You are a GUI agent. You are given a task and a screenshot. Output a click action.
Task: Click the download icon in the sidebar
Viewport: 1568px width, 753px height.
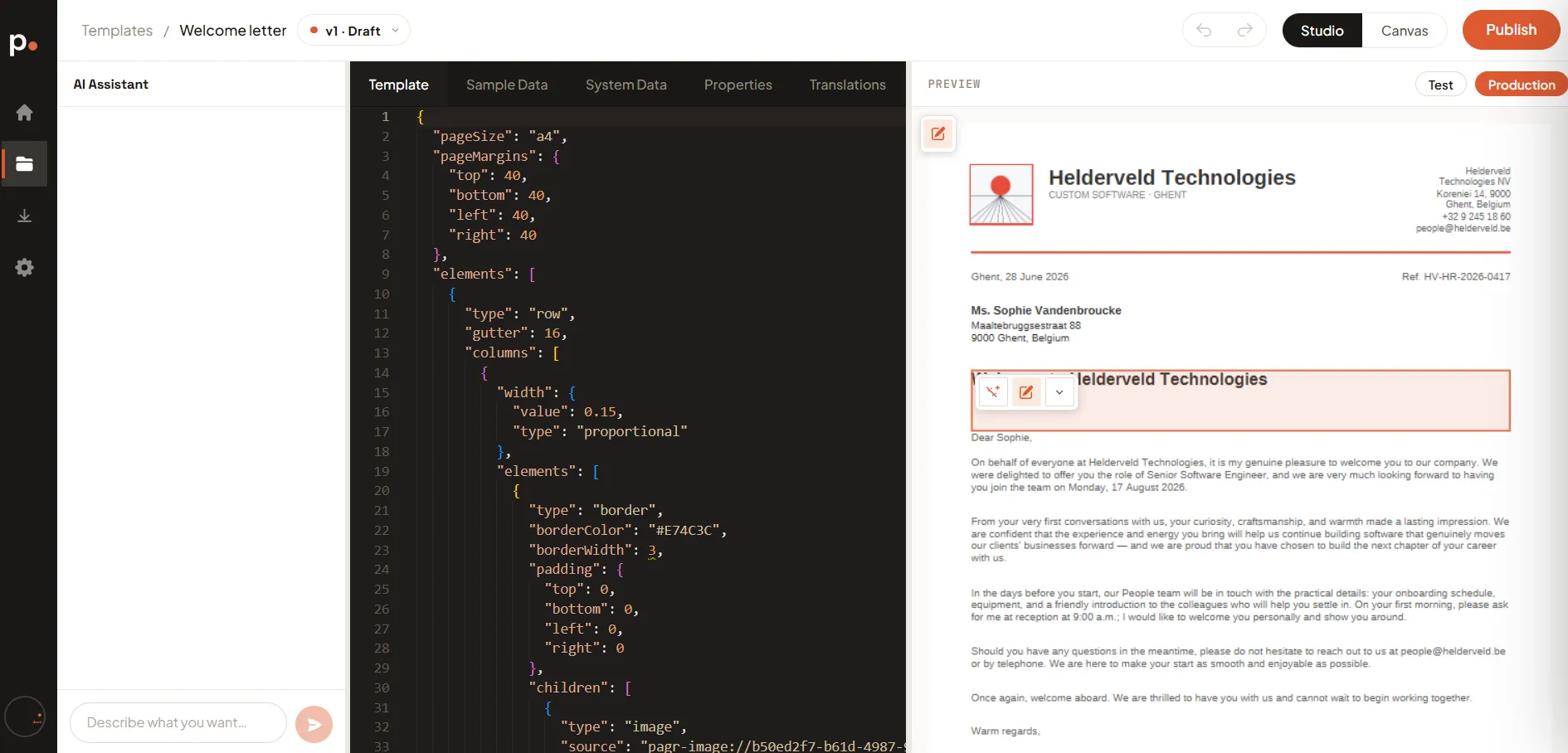(x=25, y=216)
